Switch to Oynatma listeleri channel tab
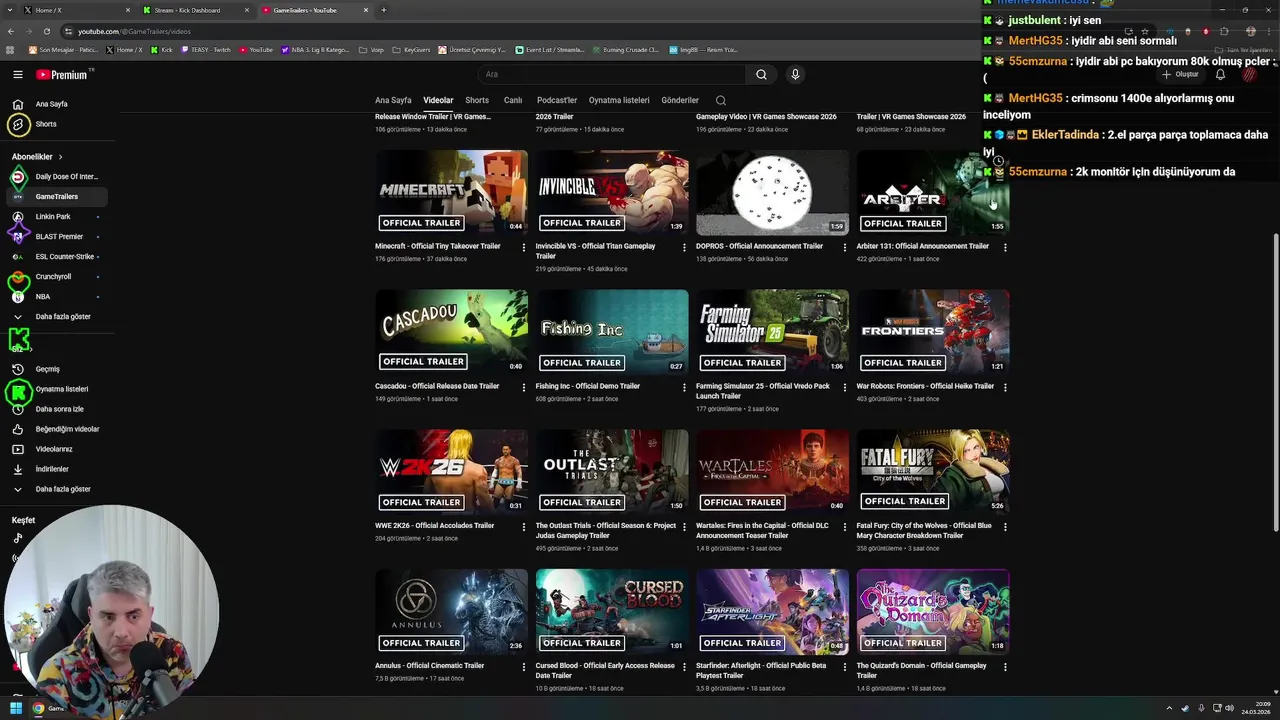This screenshot has height=720, width=1280. pyautogui.click(x=619, y=100)
